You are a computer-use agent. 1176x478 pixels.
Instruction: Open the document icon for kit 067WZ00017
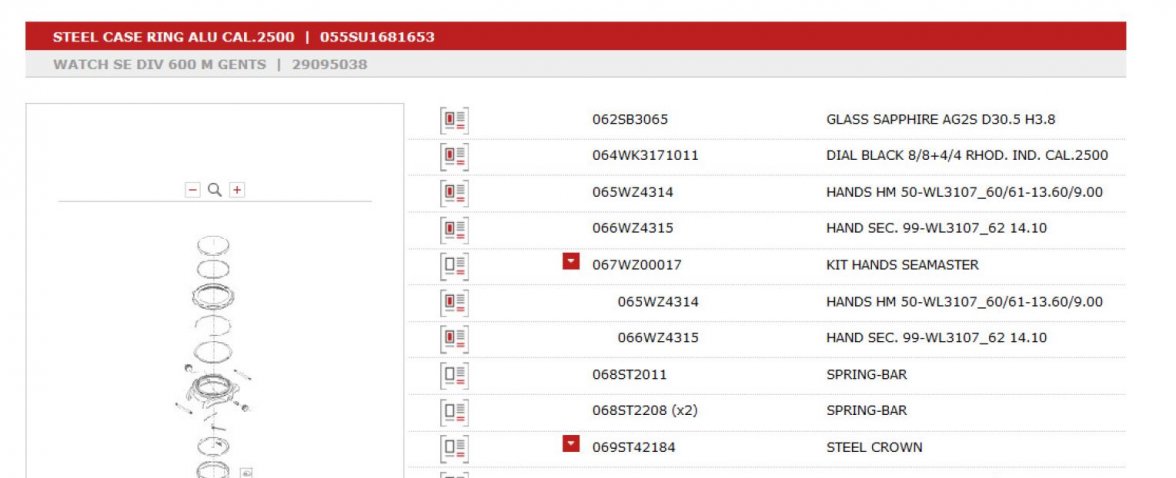pos(454,266)
